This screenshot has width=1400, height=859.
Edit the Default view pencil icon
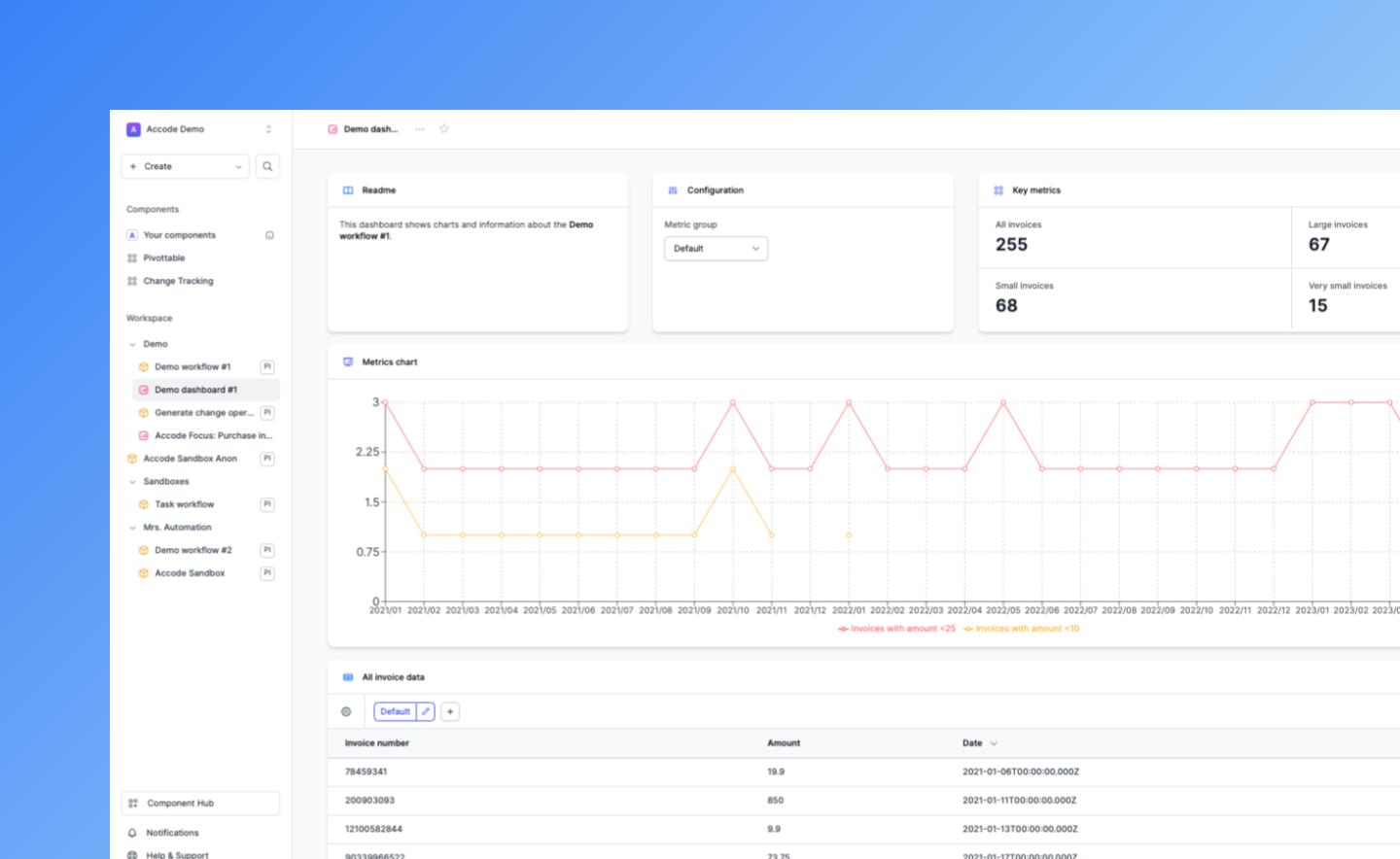point(426,712)
